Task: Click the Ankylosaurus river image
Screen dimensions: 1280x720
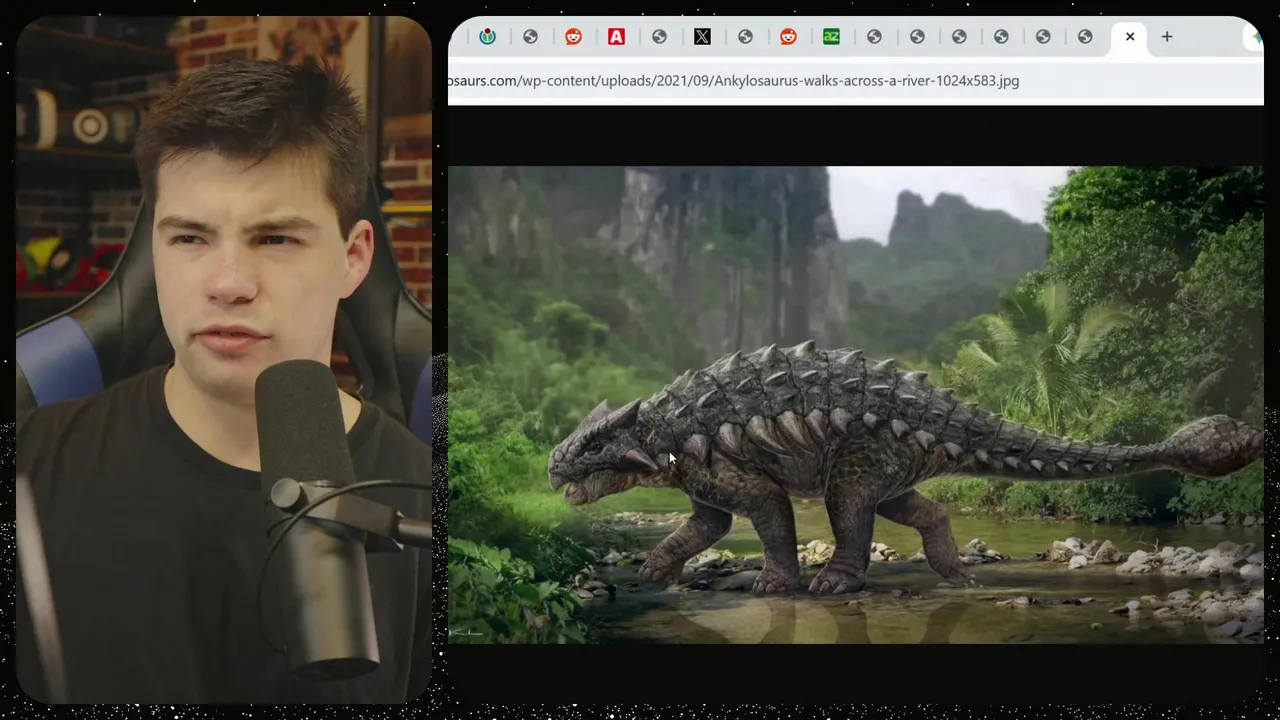Action: click(856, 405)
